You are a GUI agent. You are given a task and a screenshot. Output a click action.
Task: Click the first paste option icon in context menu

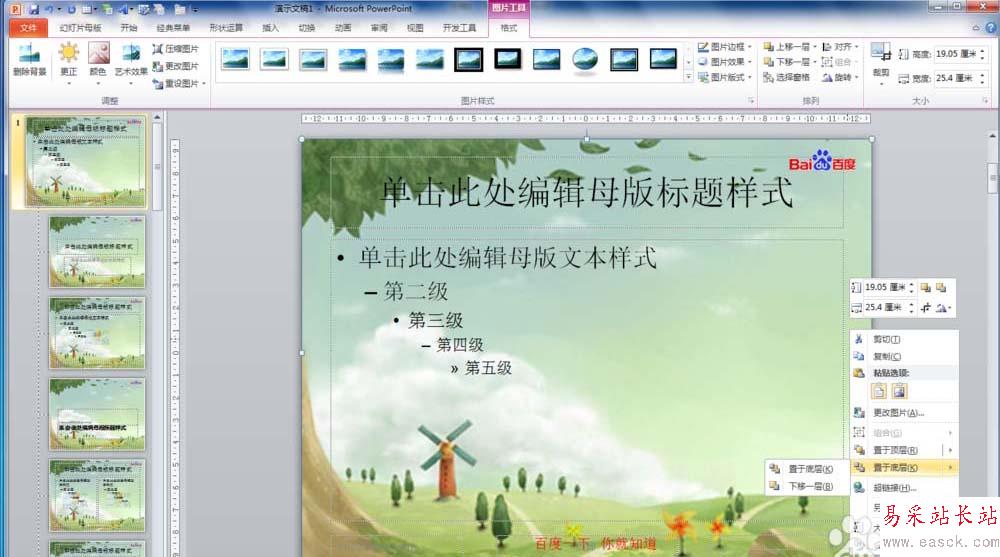[879, 391]
